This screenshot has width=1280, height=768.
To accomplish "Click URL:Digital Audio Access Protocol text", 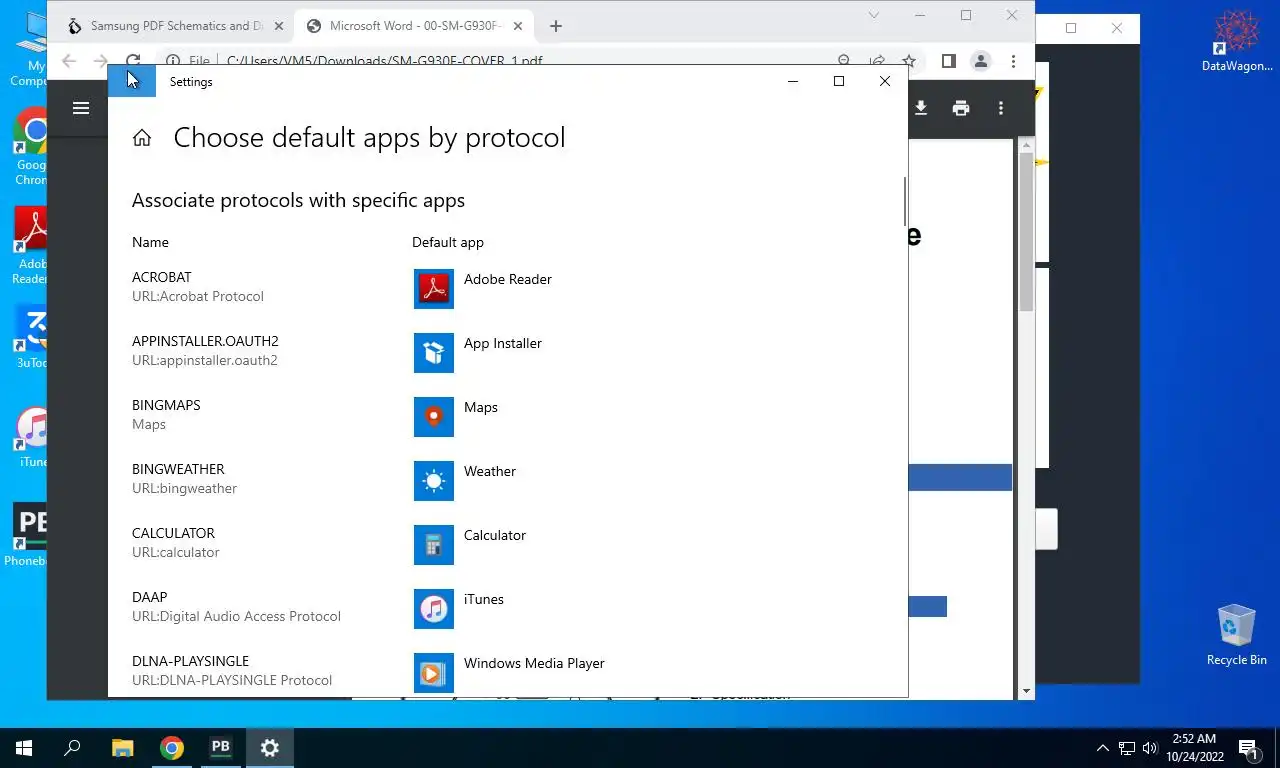I will (x=236, y=616).
